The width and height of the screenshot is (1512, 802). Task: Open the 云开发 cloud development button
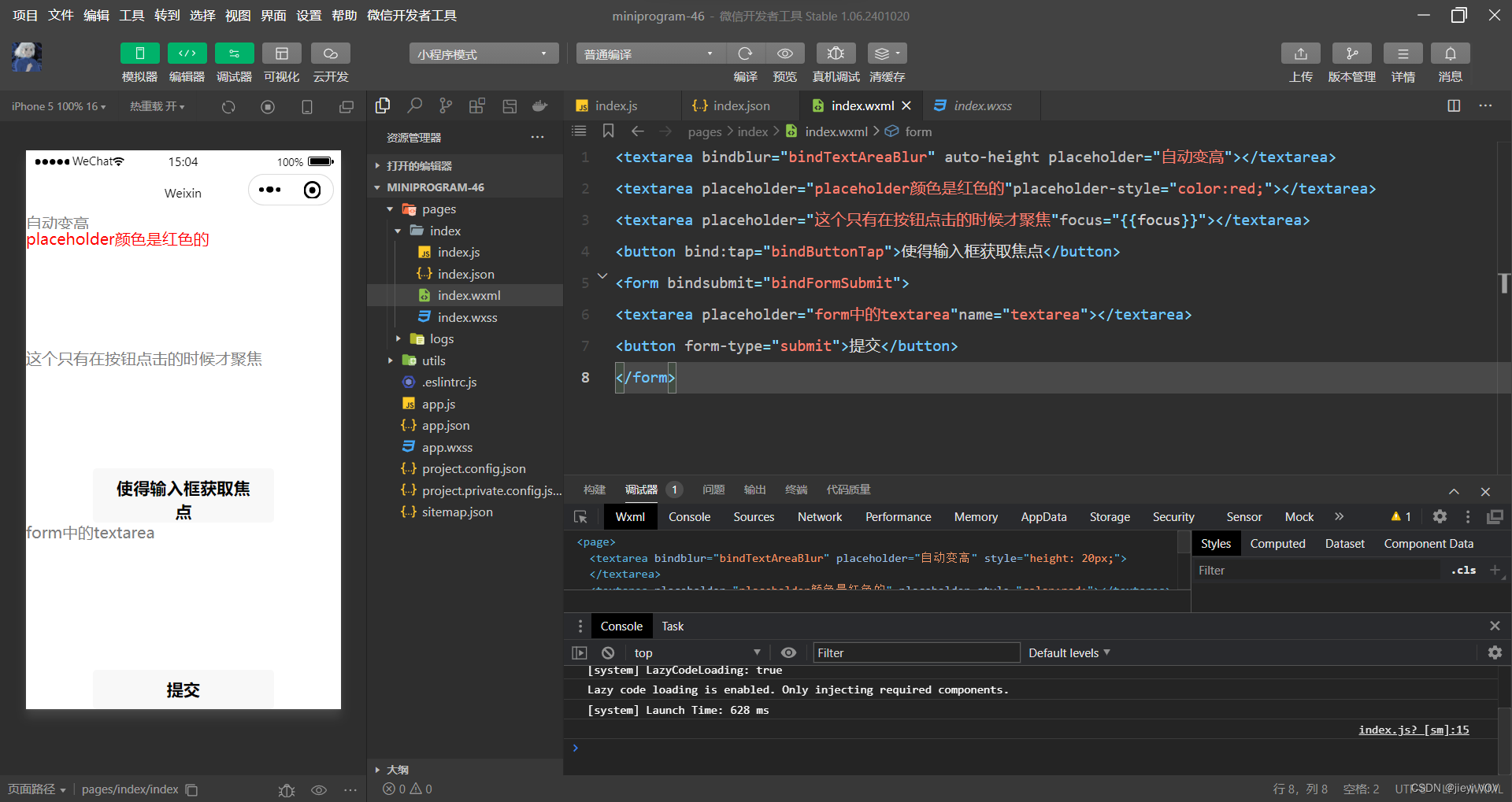pyautogui.click(x=330, y=54)
